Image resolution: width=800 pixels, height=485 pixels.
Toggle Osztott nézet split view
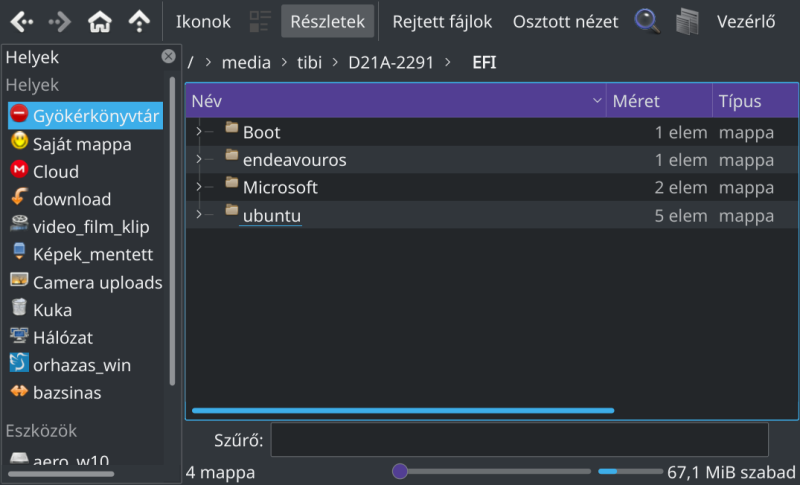pos(565,21)
